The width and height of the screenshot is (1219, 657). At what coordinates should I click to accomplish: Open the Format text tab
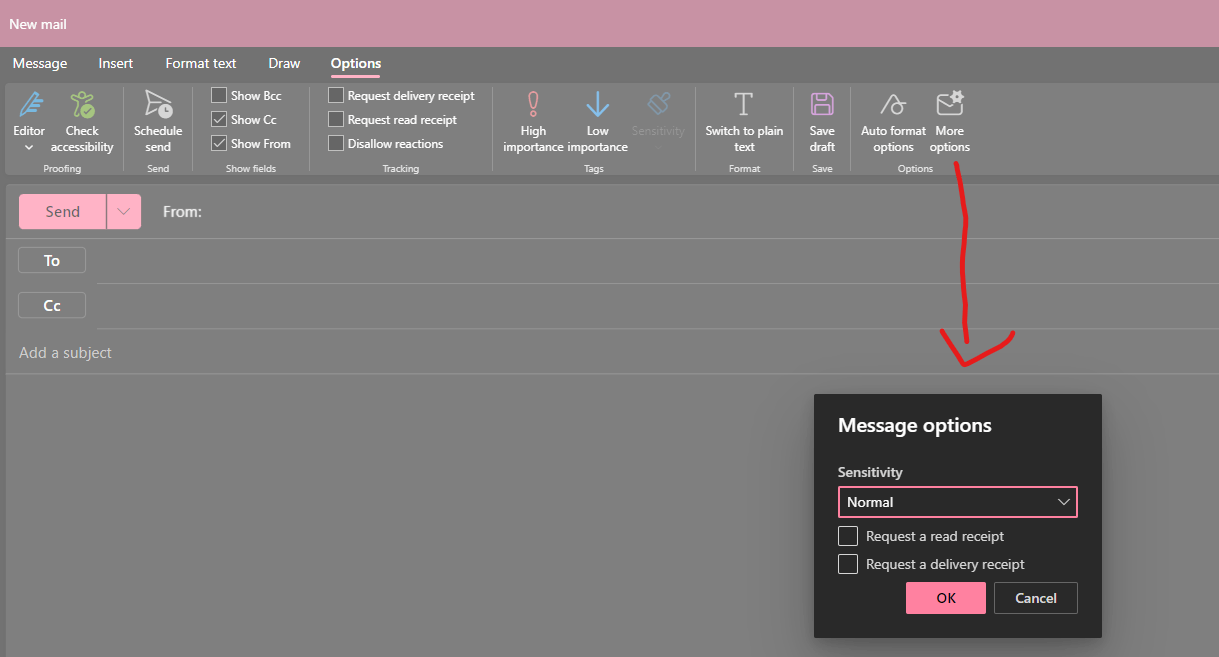coord(200,63)
